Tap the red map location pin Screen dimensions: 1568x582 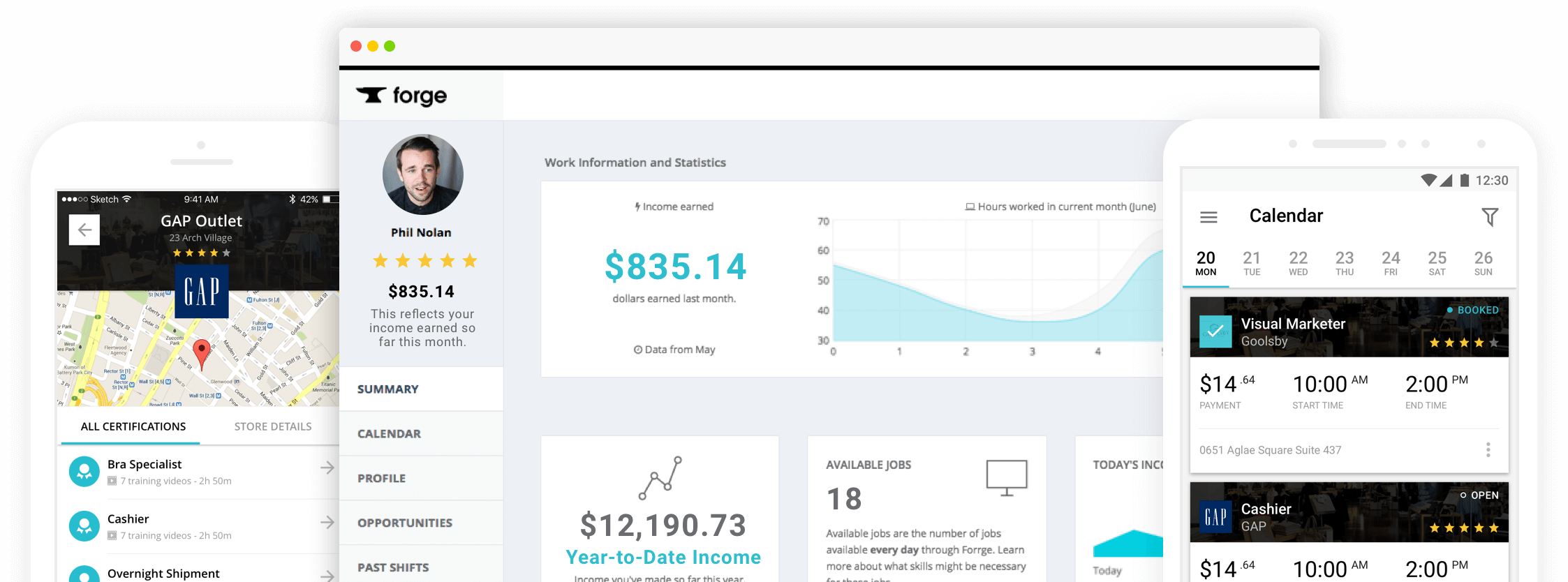coord(201,352)
